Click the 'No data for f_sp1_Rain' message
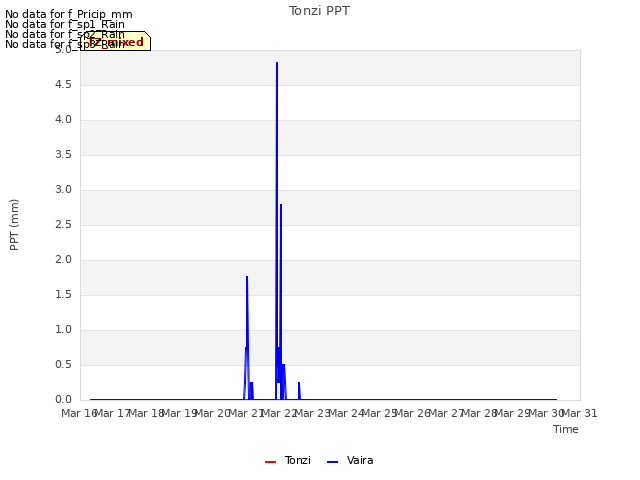 pyautogui.click(x=65, y=24)
